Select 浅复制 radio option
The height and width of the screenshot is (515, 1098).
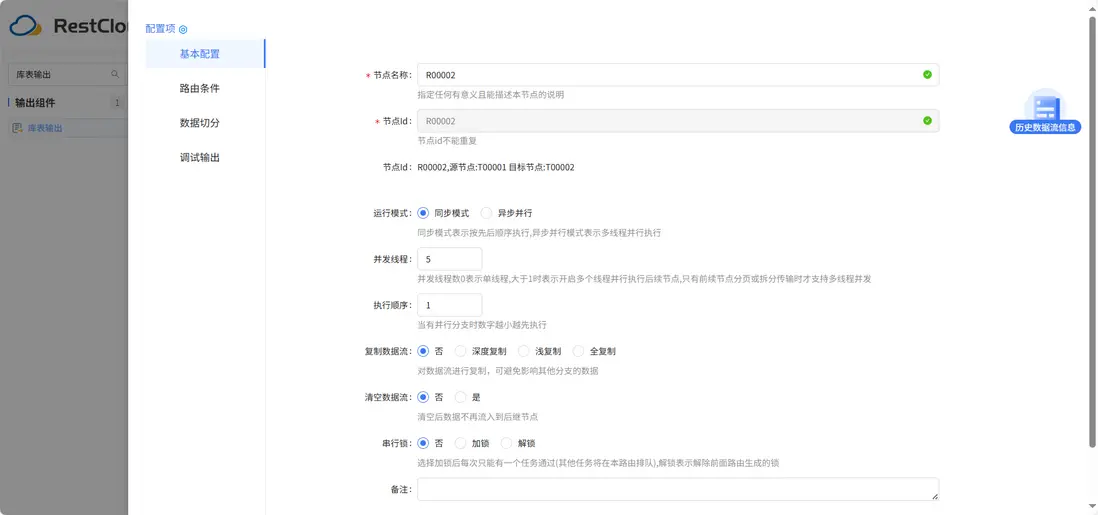(x=524, y=351)
